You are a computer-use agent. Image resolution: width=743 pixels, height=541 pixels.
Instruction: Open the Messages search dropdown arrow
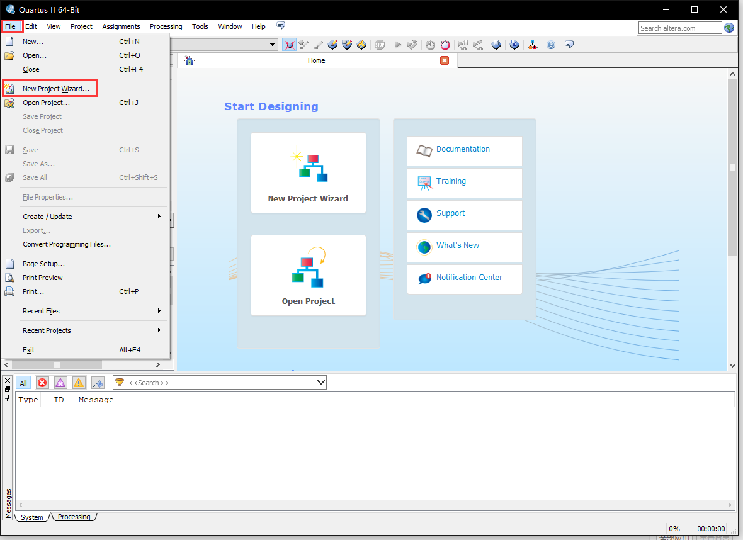(321, 382)
